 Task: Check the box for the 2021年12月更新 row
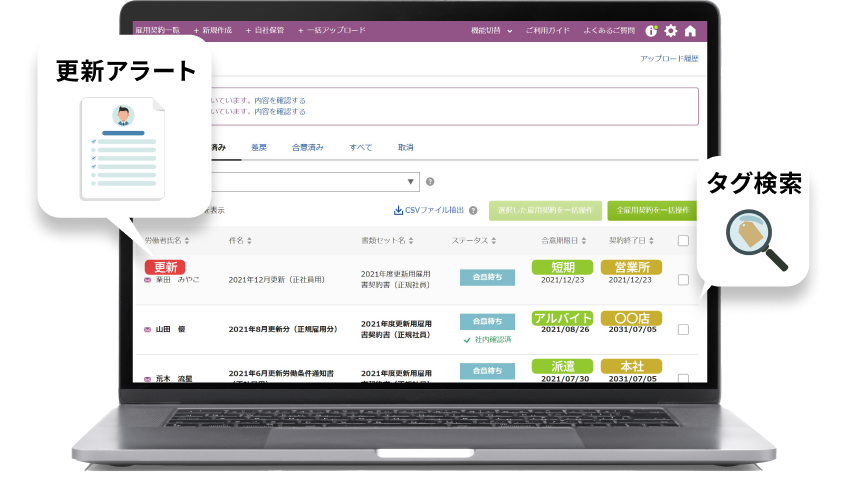click(x=683, y=280)
